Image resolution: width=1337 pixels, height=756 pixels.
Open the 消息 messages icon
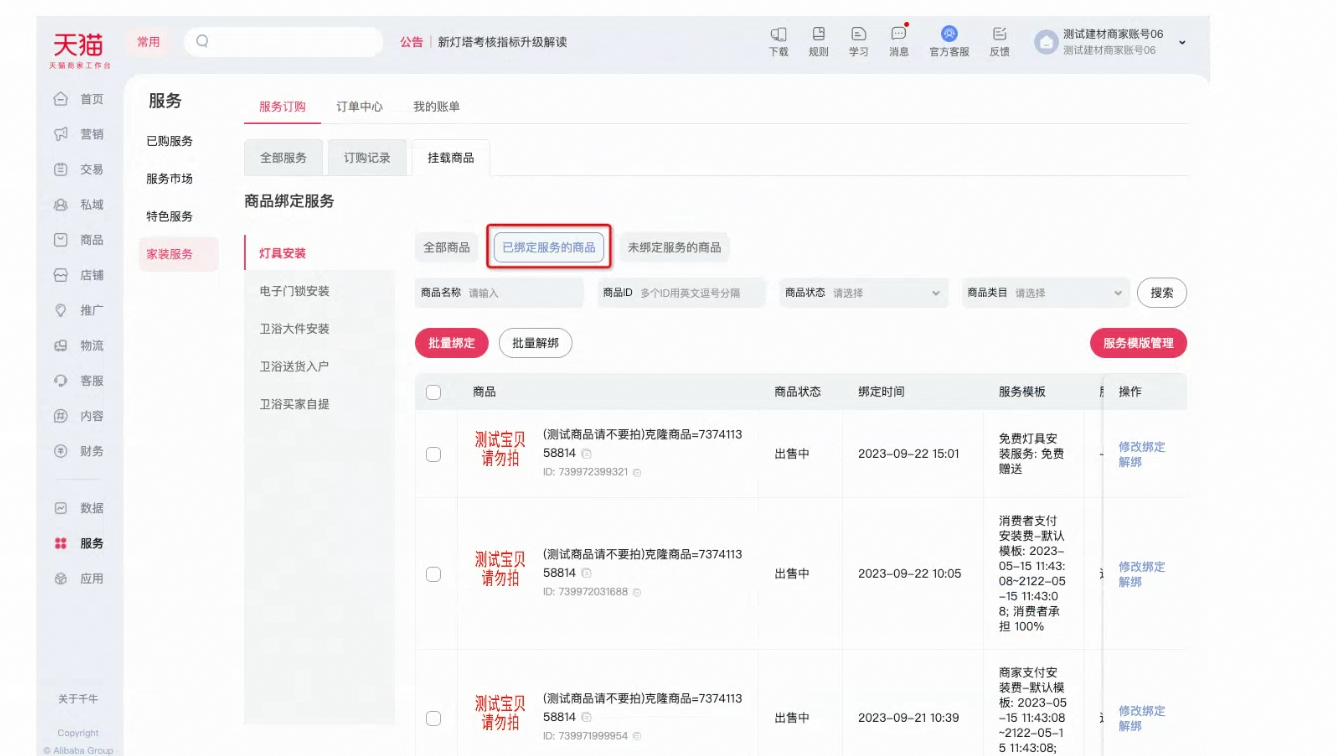click(899, 34)
